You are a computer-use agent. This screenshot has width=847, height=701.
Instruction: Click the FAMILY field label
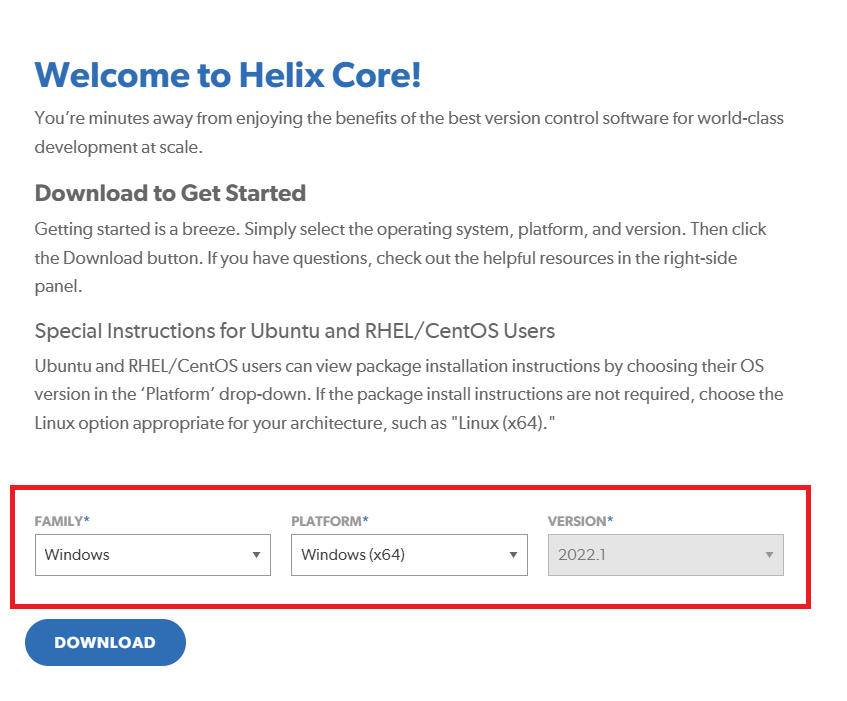pos(62,521)
